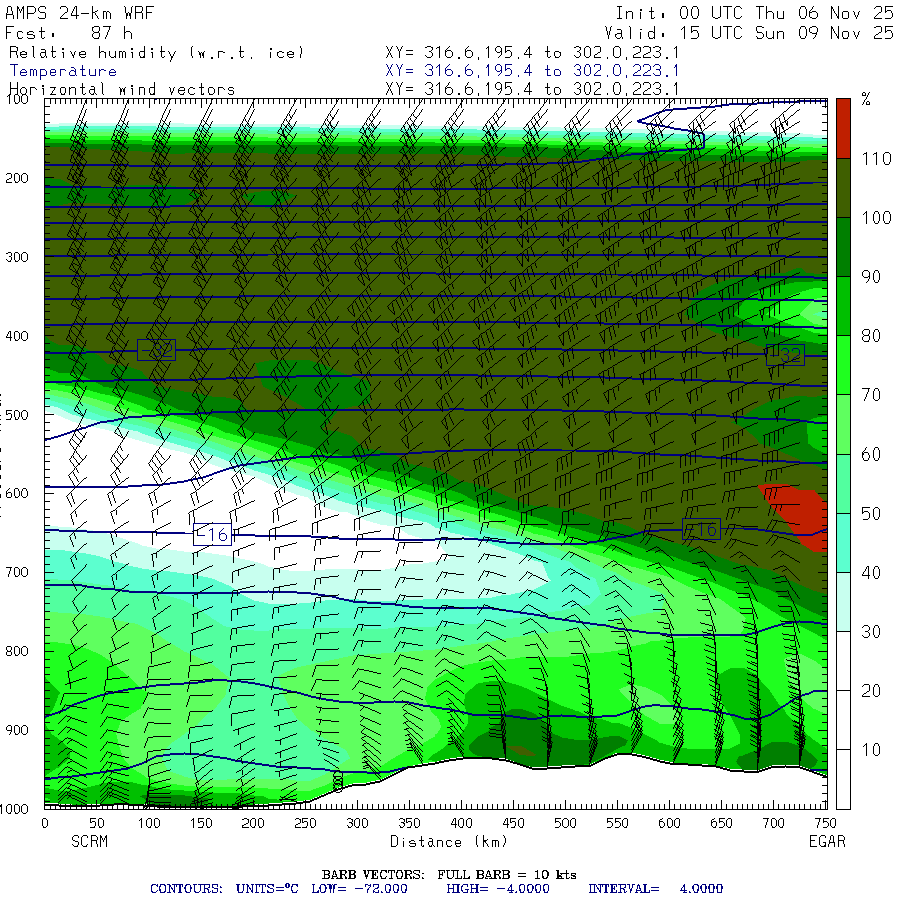
Task: Click the 1000 label at the pressure axis bottom
Action: [x=14, y=809]
